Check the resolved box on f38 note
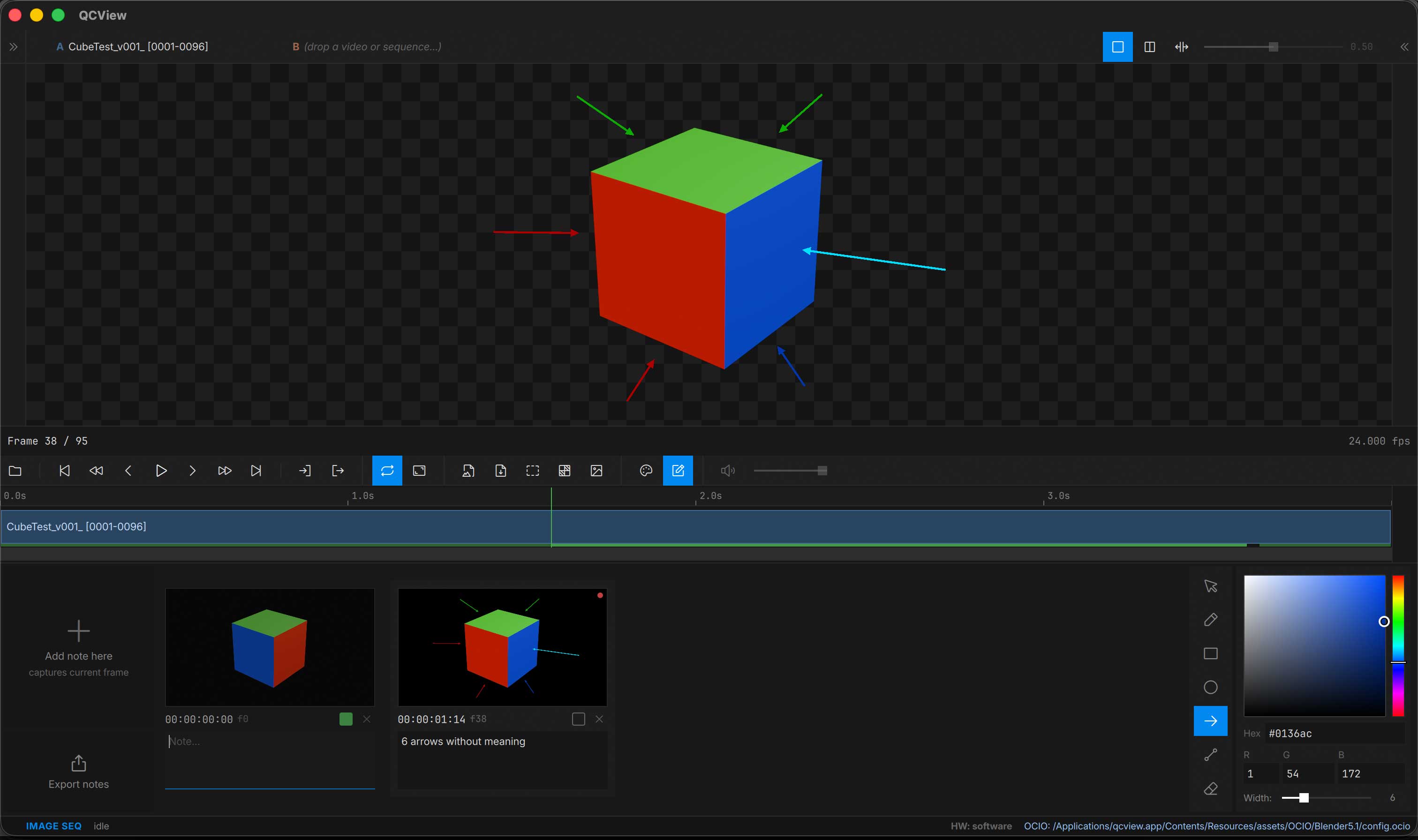Screen dimensions: 1418x840 coord(579,720)
